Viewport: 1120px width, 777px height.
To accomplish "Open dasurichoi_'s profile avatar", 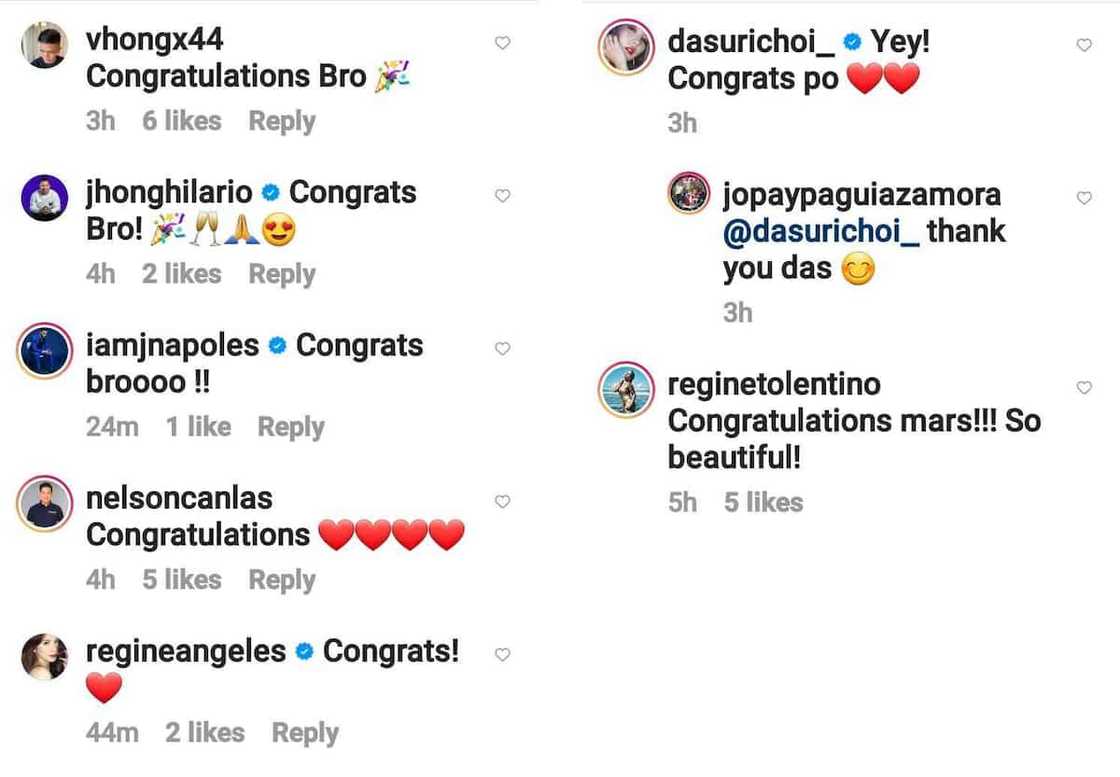I will (626, 47).
